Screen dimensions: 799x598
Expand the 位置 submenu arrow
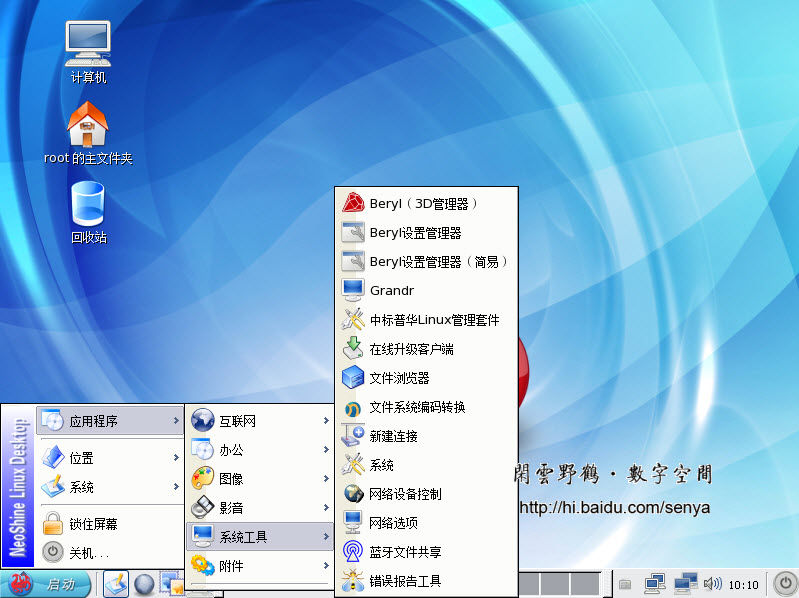176,457
